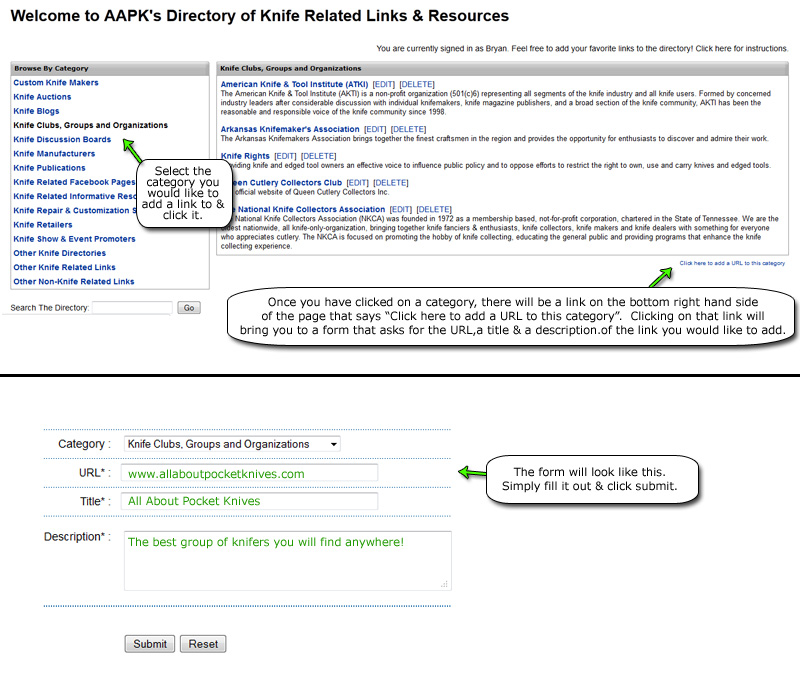800x682 pixels.
Task: Click the Title input field
Action: (249, 501)
